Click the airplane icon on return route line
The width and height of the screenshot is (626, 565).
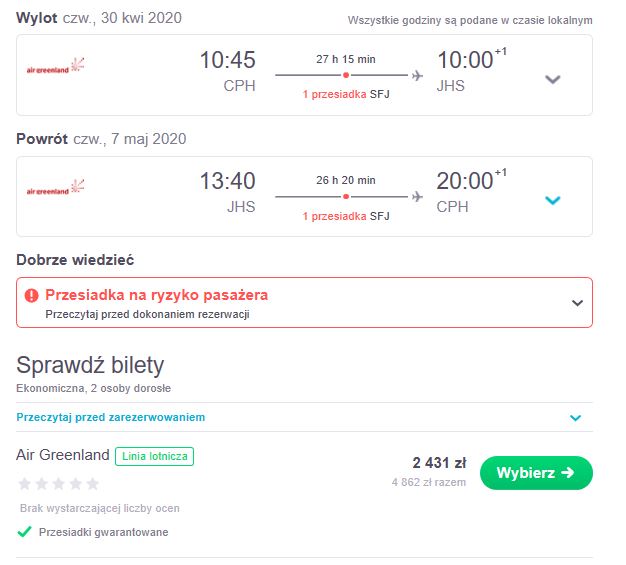tap(417, 196)
